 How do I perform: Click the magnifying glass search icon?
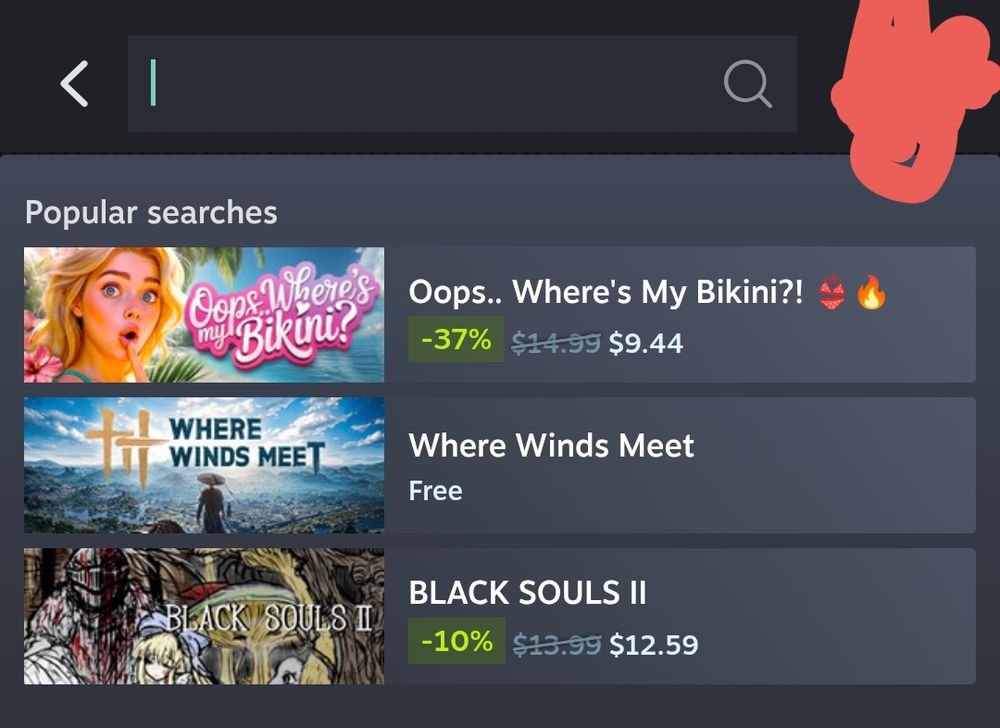click(747, 84)
